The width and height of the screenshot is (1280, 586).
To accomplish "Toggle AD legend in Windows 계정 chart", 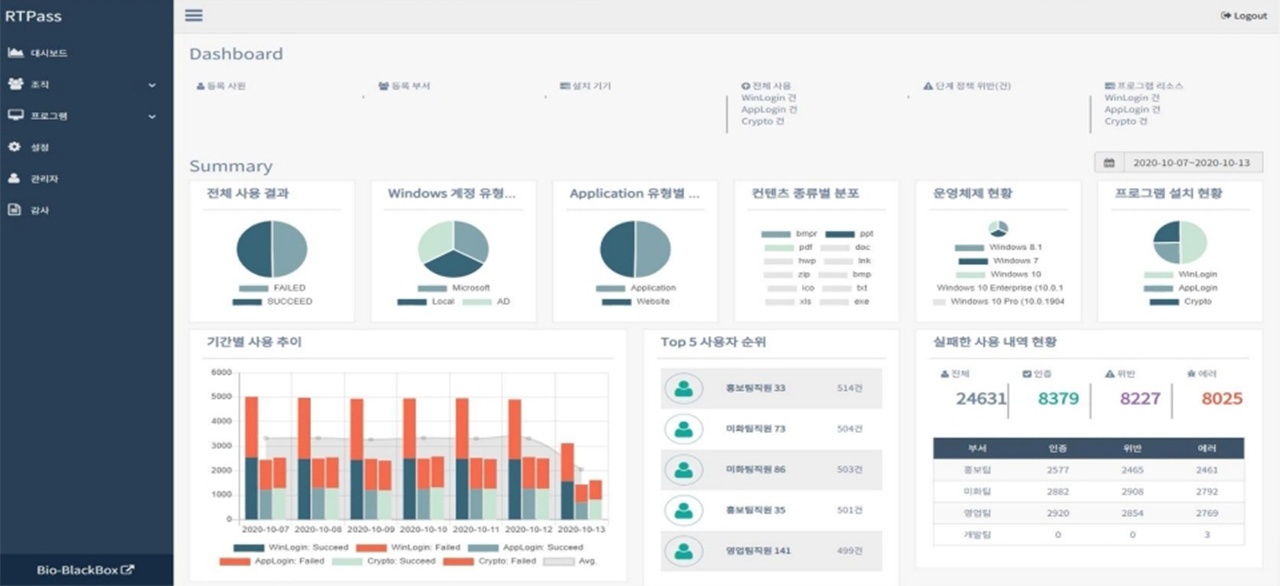I will coord(486,301).
